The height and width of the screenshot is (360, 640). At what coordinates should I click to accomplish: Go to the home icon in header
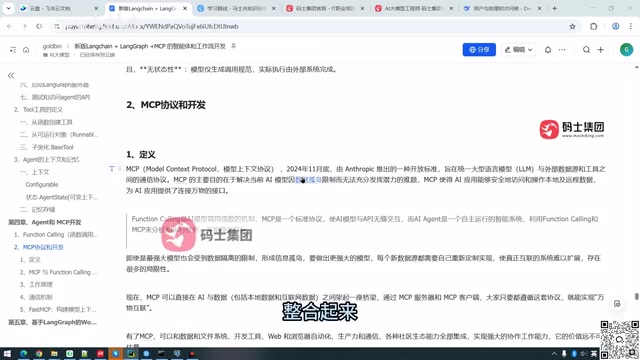(x=26, y=50)
